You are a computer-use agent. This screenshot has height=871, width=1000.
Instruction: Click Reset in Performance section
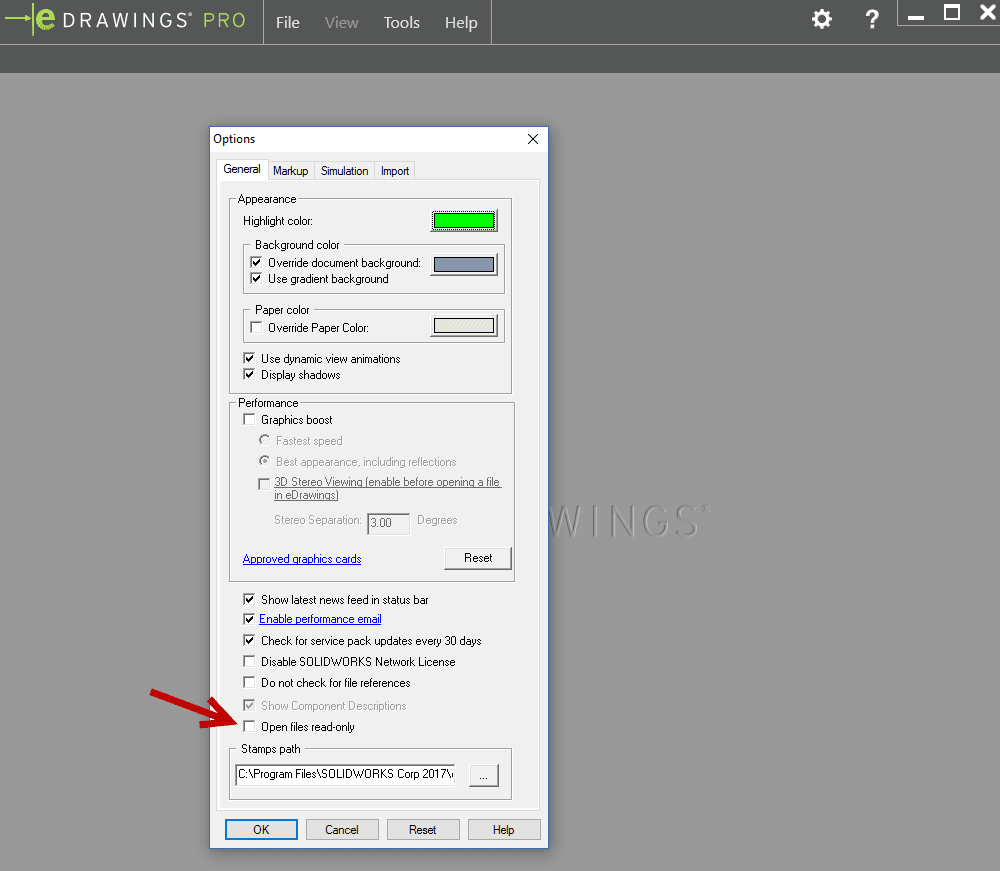pyautogui.click(x=478, y=558)
